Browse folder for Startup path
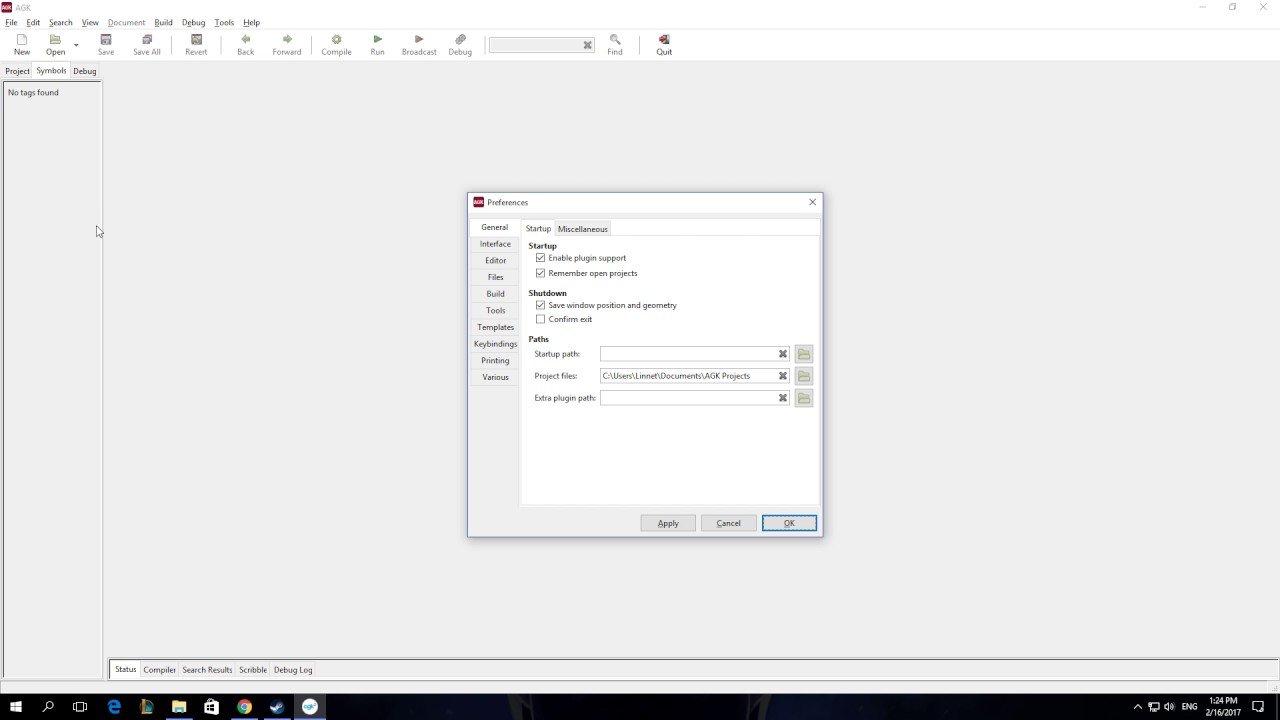Screen dimensions: 1280x720 click(x=804, y=354)
